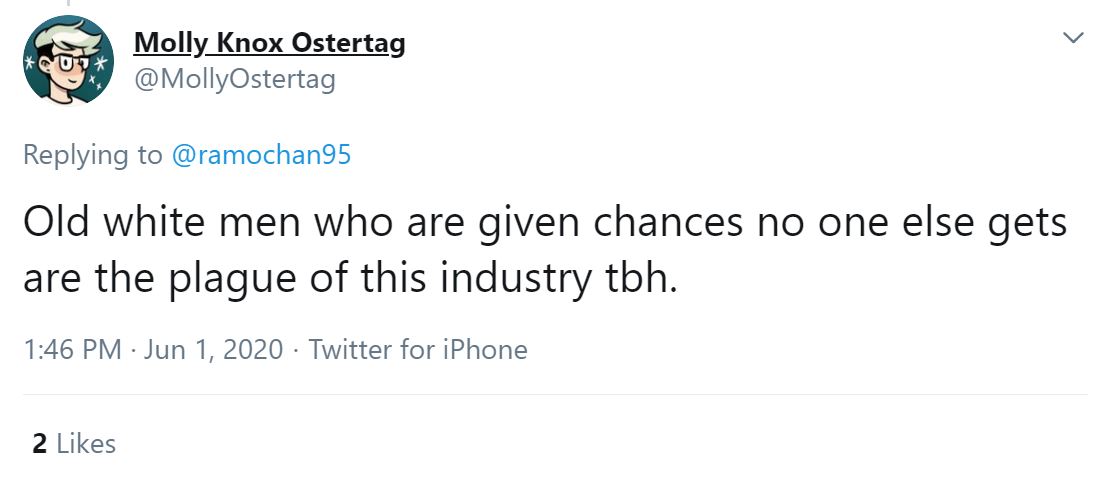Click the 1:46 PM time stamp
Screen dimensions: 1116x482
(72, 349)
